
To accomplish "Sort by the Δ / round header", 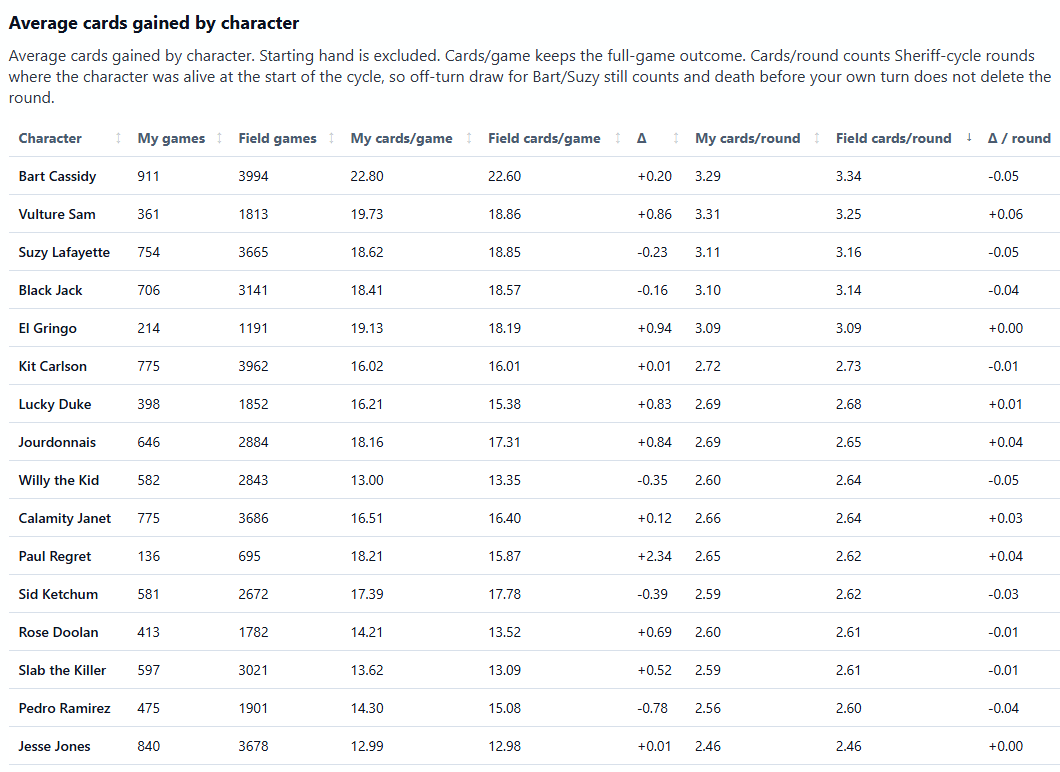I will tap(1019, 139).
